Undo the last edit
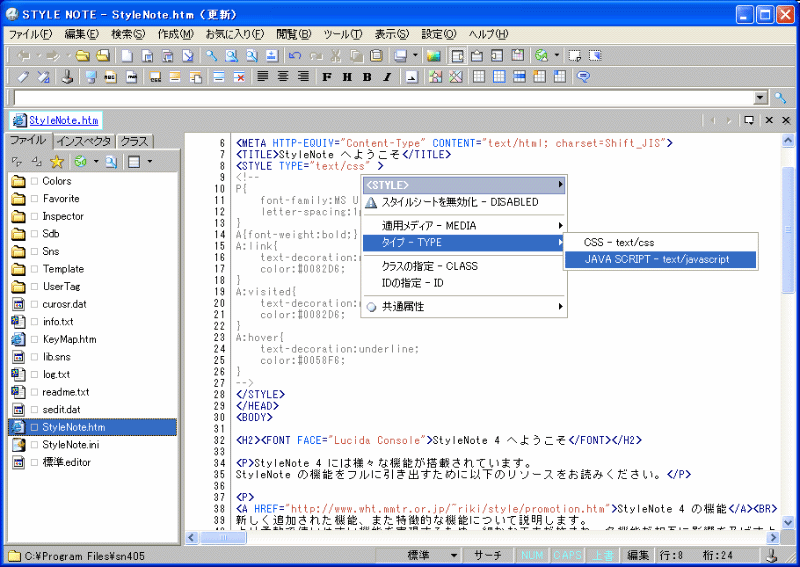 click(294, 56)
